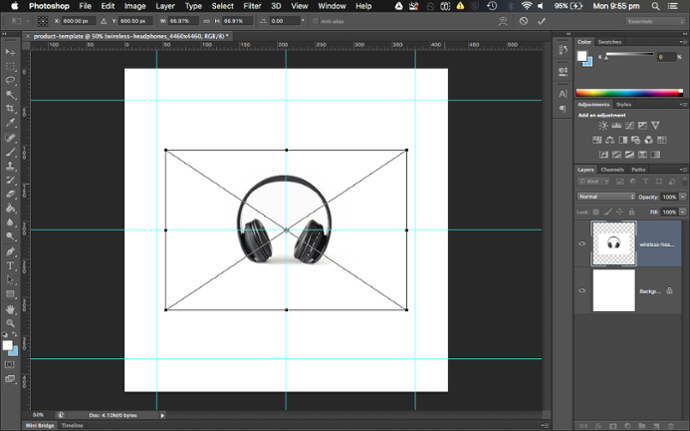Add an Exposure adjustment
This screenshot has height=431, width=690.
(x=642, y=126)
